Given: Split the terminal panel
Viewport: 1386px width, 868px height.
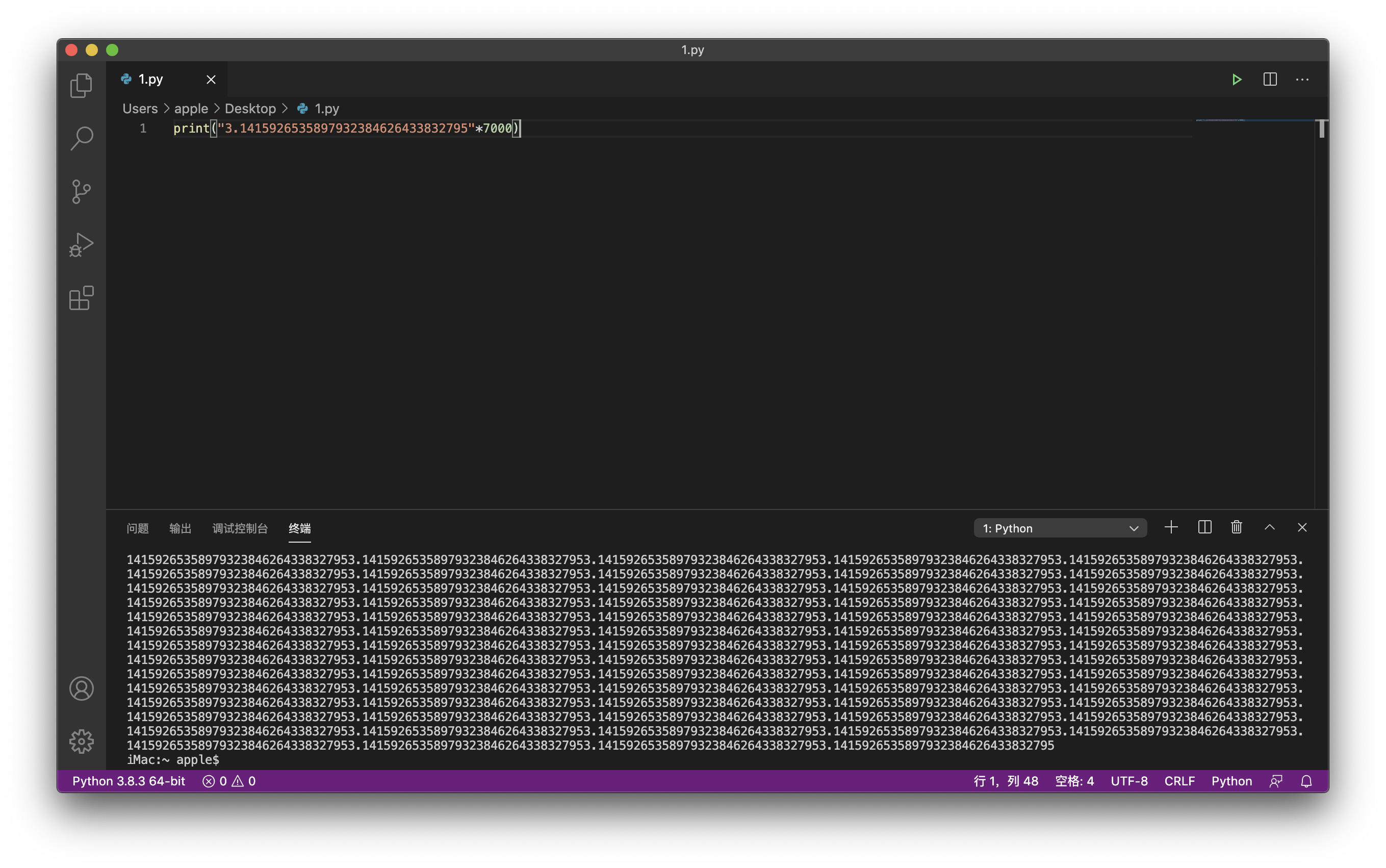Looking at the screenshot, I should 1204,527.
